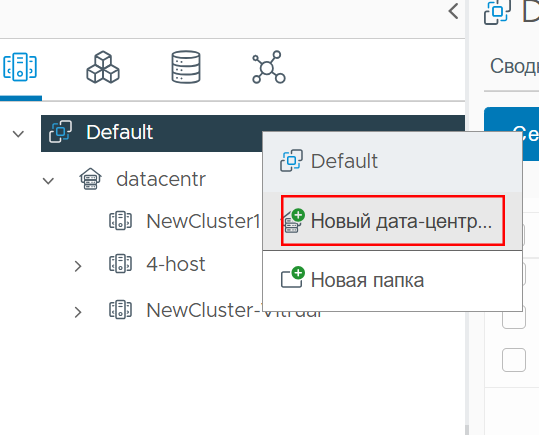Click the blue button in the right panel
This screenshot has height=435, width=539.
click(512, 134)
